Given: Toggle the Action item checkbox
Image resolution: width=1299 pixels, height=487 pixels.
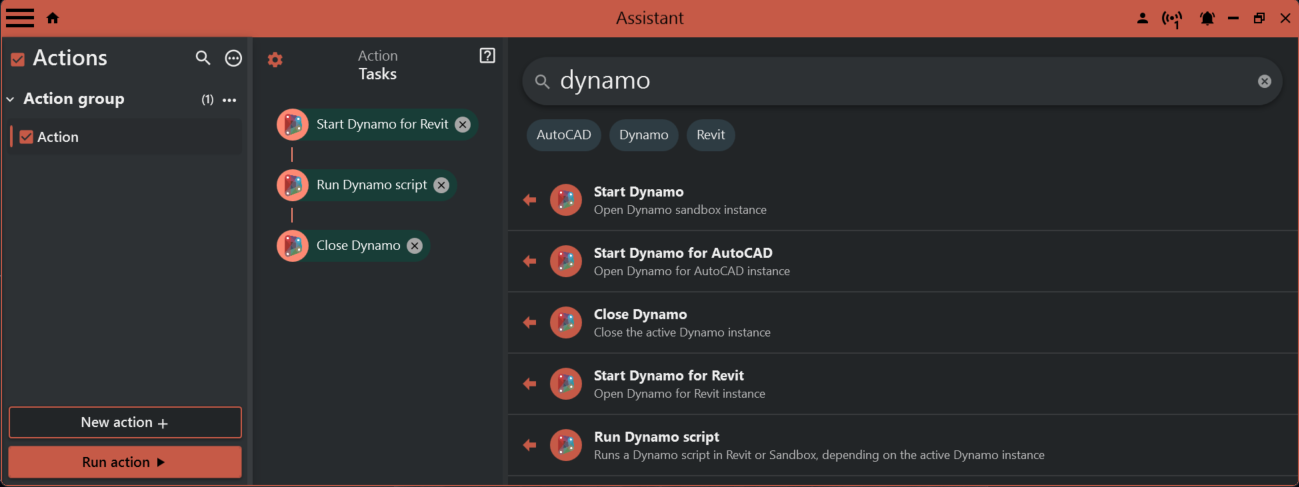Looking at the screenshot, I should click(x=27, y=137).
